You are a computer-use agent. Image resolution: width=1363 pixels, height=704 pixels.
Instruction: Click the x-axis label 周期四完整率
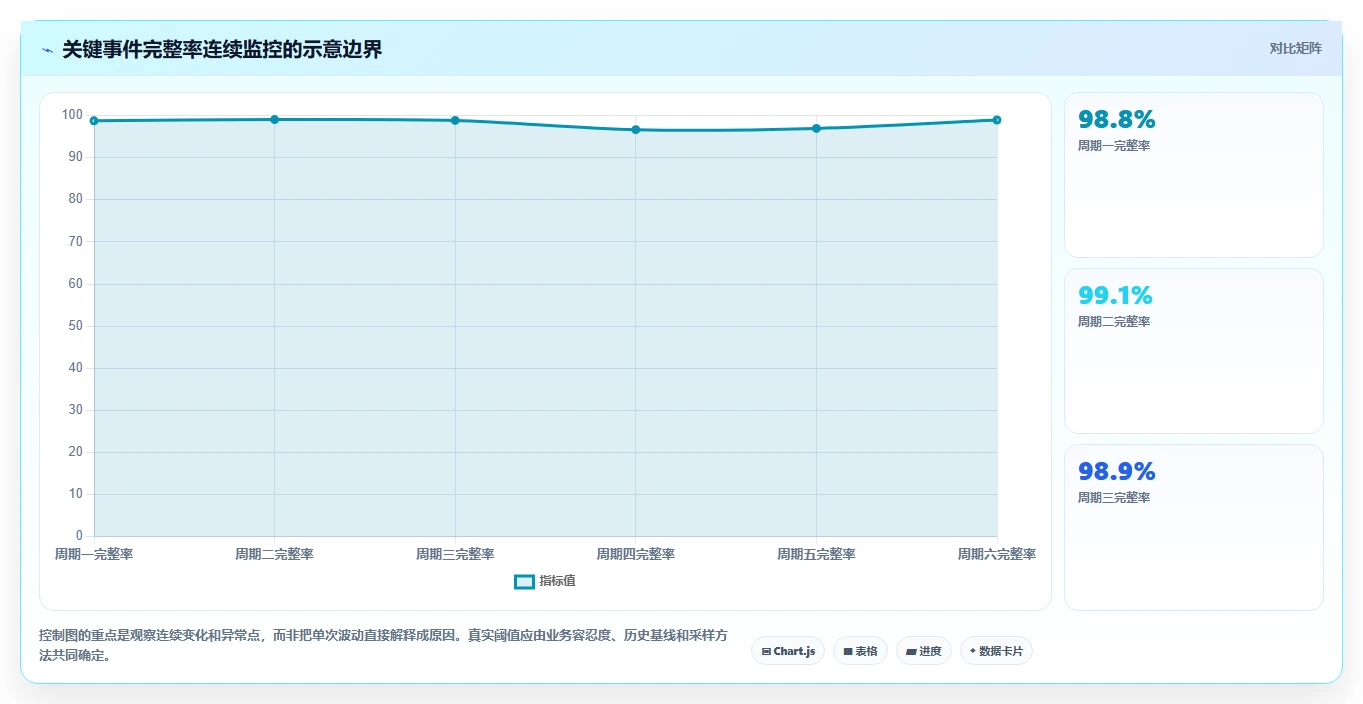636,554
